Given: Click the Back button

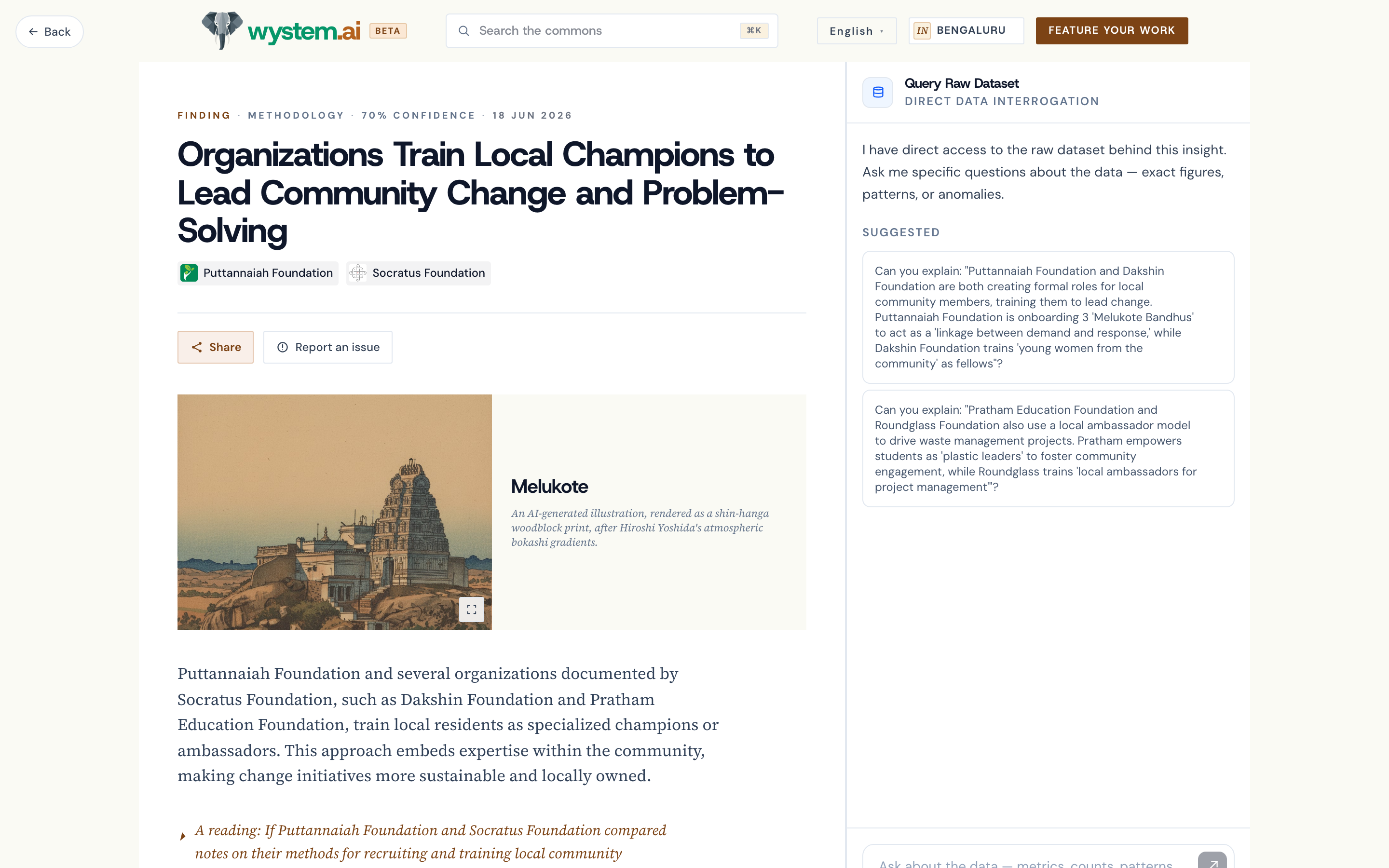Looking at the screenshot, I should 49,31.
